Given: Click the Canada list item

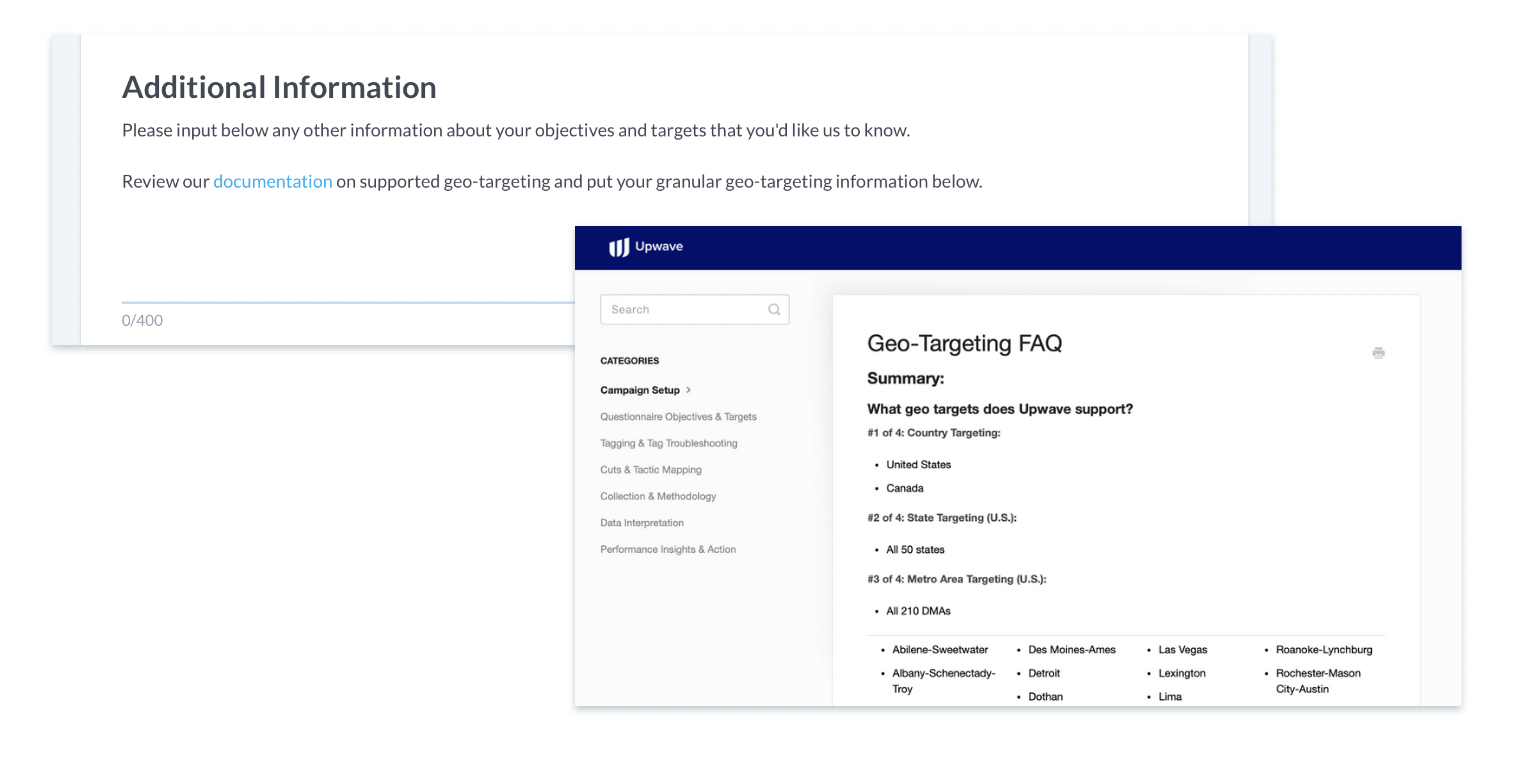Looking at the screenshot, I should [905, 489].
